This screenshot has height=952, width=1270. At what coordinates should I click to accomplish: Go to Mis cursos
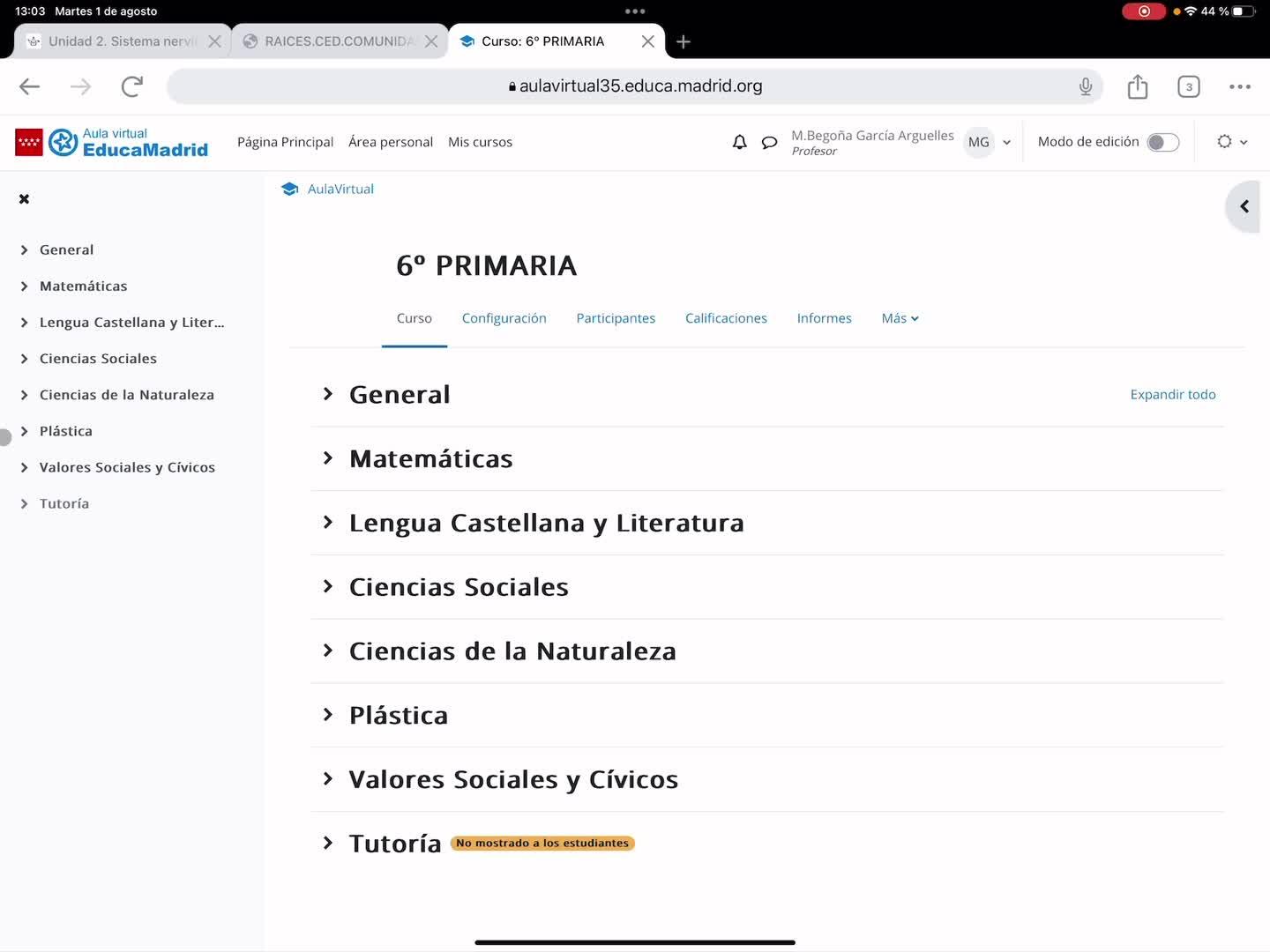[480, 142]
